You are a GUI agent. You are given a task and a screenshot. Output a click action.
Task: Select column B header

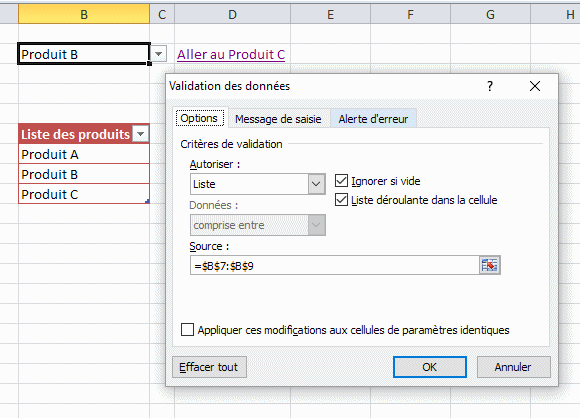tap(84, 14)
